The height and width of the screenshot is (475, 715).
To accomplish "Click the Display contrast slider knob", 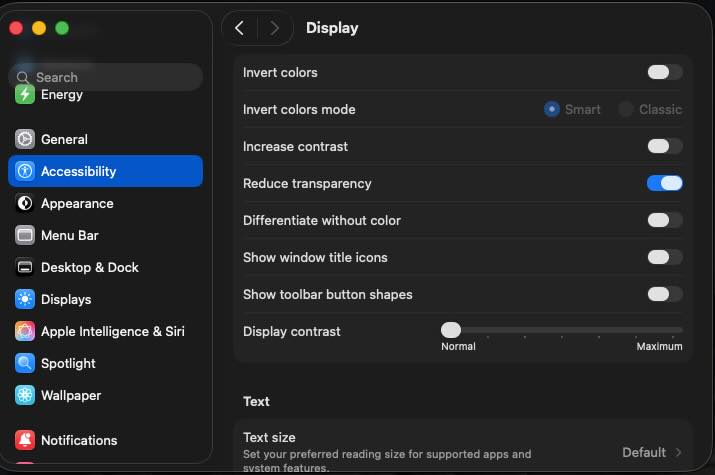I will click(x=451, y=330).
